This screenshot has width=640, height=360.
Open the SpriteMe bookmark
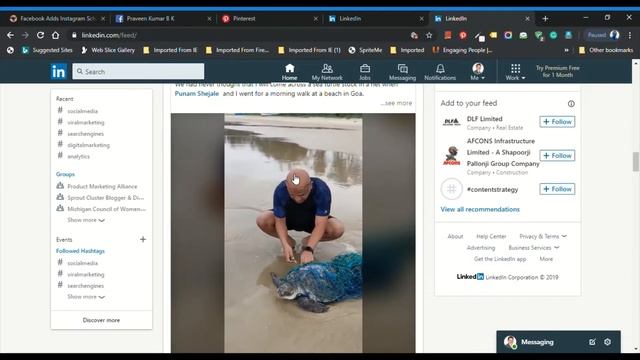tap(365, 50)
